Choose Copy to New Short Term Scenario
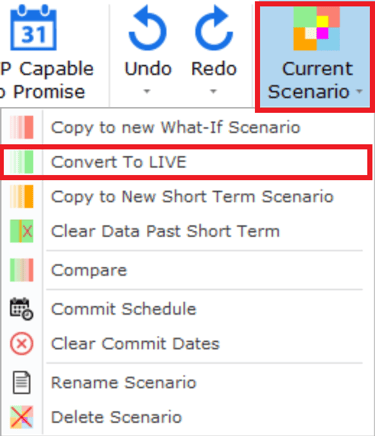The height and width of the screenshot is (436, 375). pyautogui.click(x=192, y=197)
